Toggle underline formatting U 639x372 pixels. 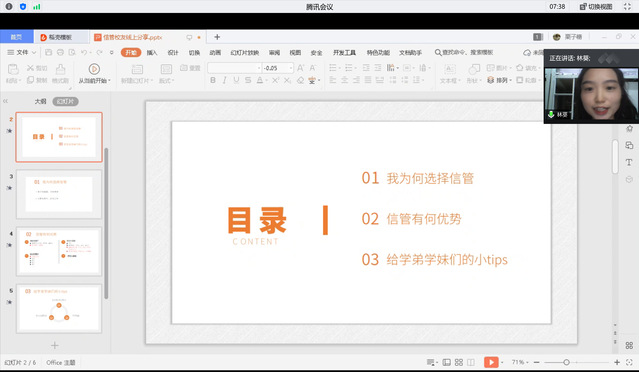236,80
